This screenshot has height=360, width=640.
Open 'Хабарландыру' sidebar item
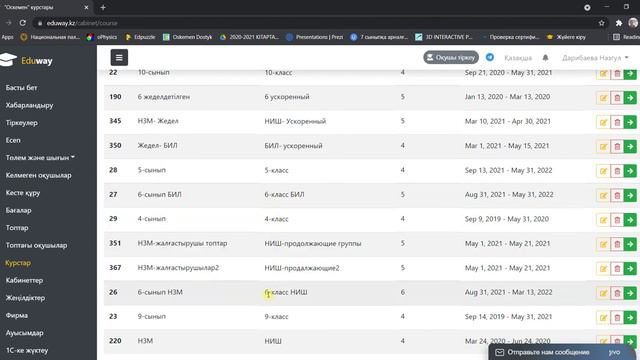coord(29,105)
